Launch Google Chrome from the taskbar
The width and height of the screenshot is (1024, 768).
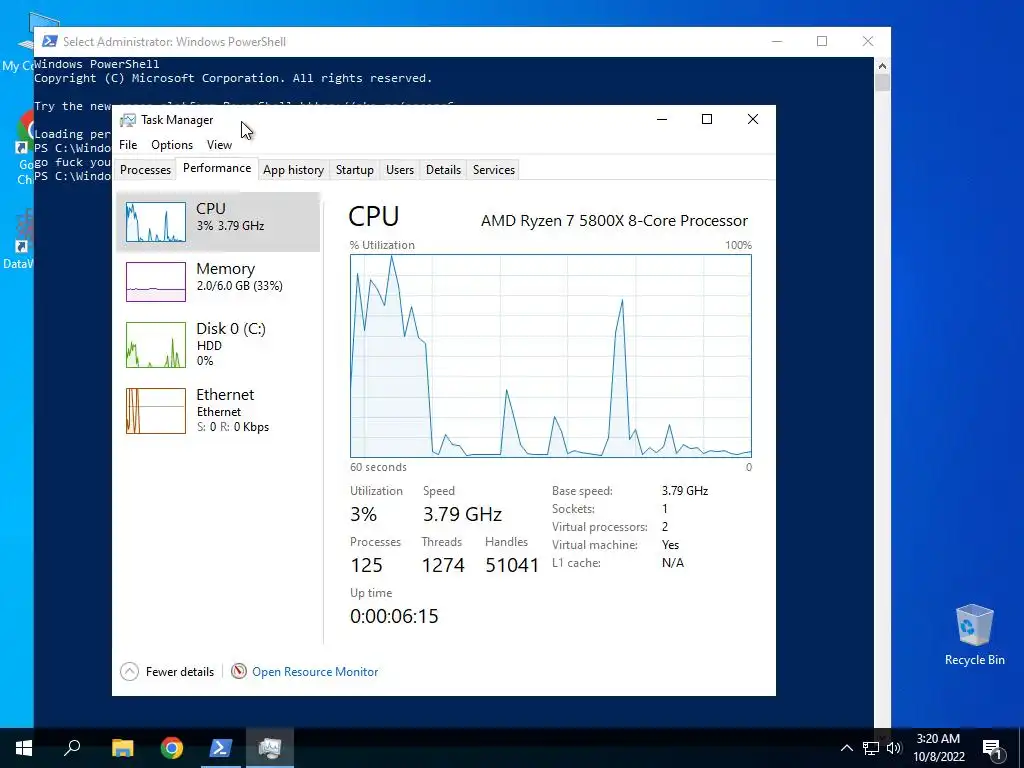(172, 748)
